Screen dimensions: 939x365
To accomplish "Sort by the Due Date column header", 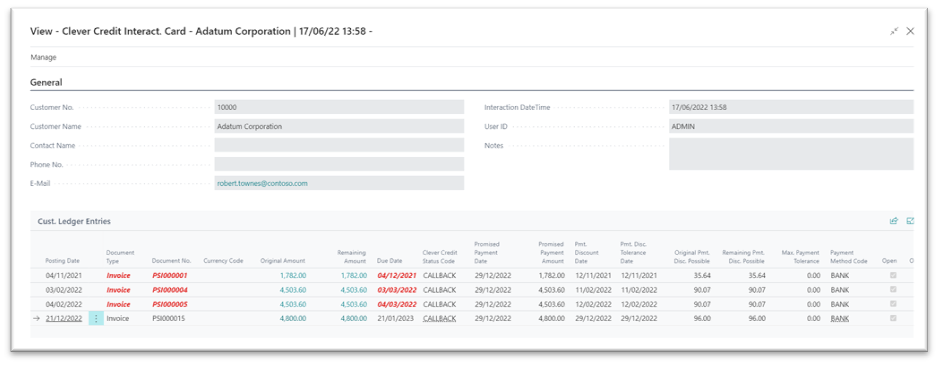I will 390,261.
